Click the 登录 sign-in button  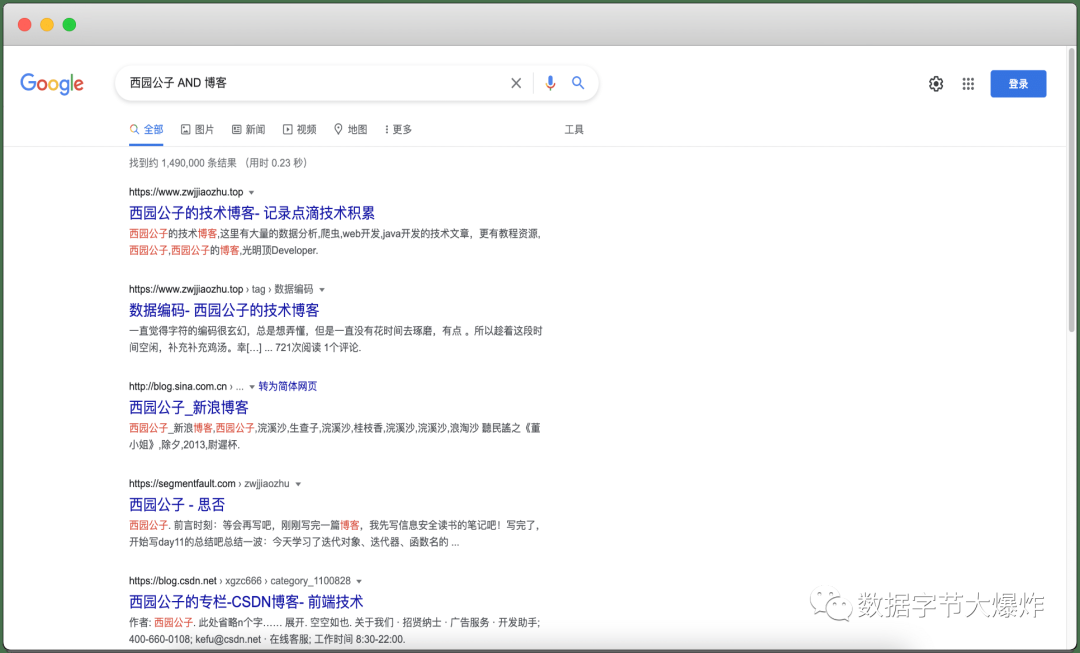tap(1018, 84)
